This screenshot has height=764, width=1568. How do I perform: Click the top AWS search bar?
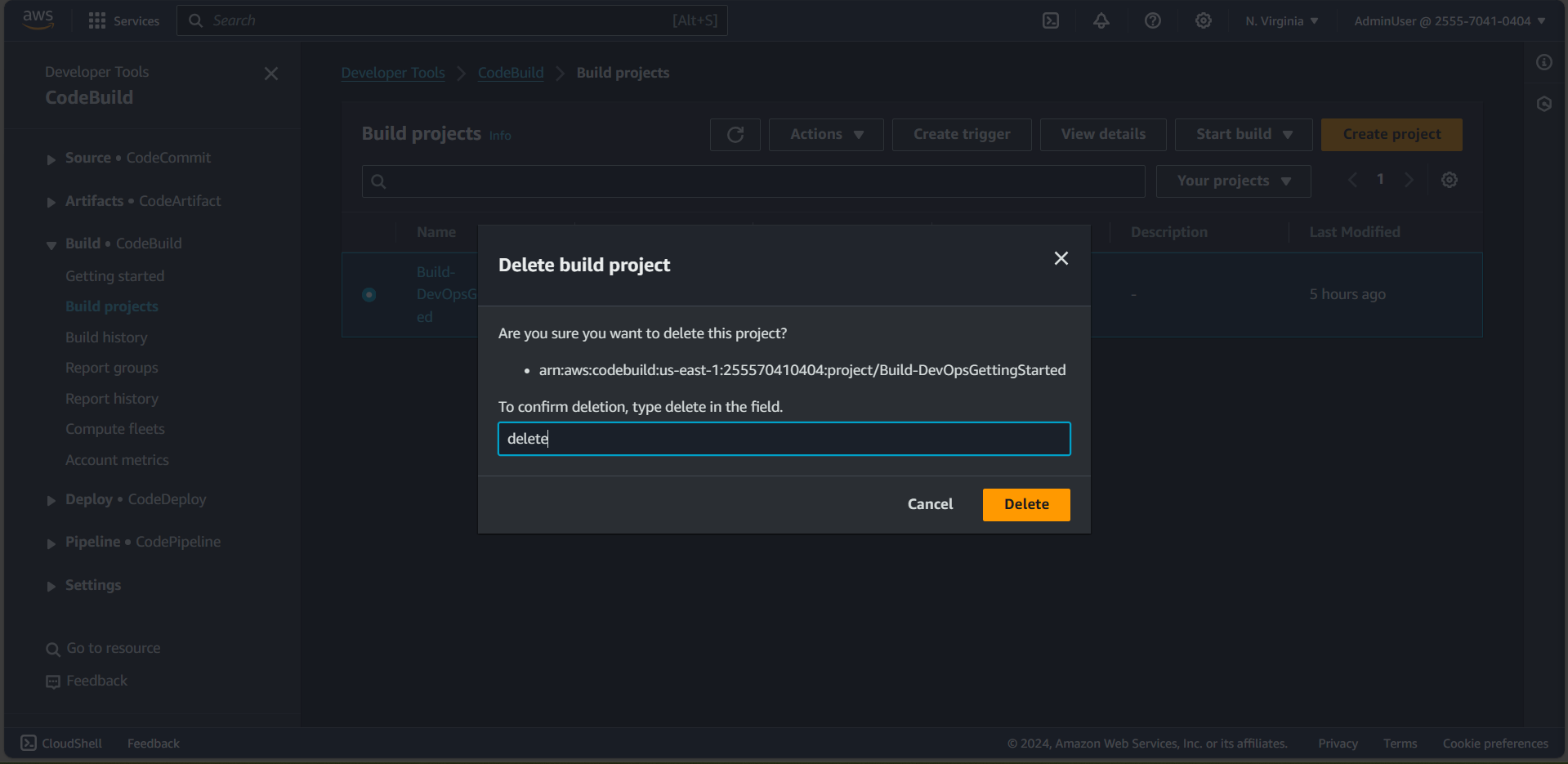[x=452, y=20]
